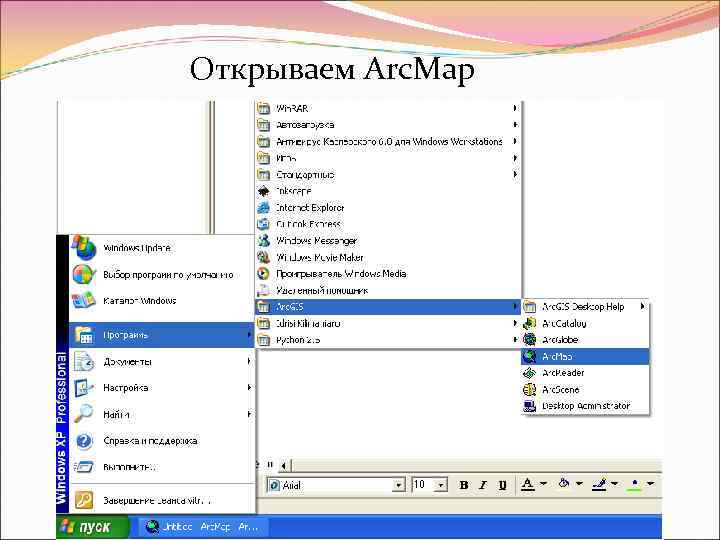720x540 pixels.
Task: Toggle Underline formatting button
Action: (x=502, y=485)
